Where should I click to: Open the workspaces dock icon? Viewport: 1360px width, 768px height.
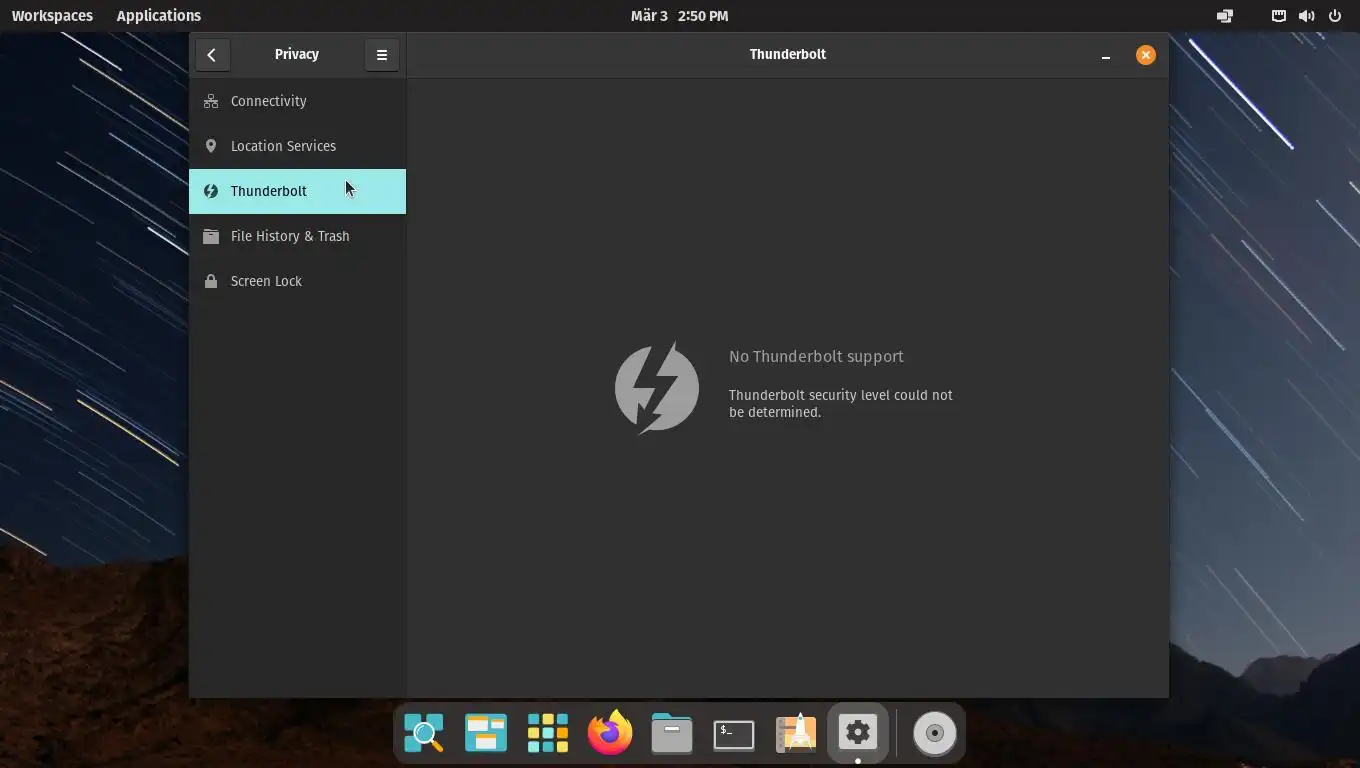[x=486, y=733]
